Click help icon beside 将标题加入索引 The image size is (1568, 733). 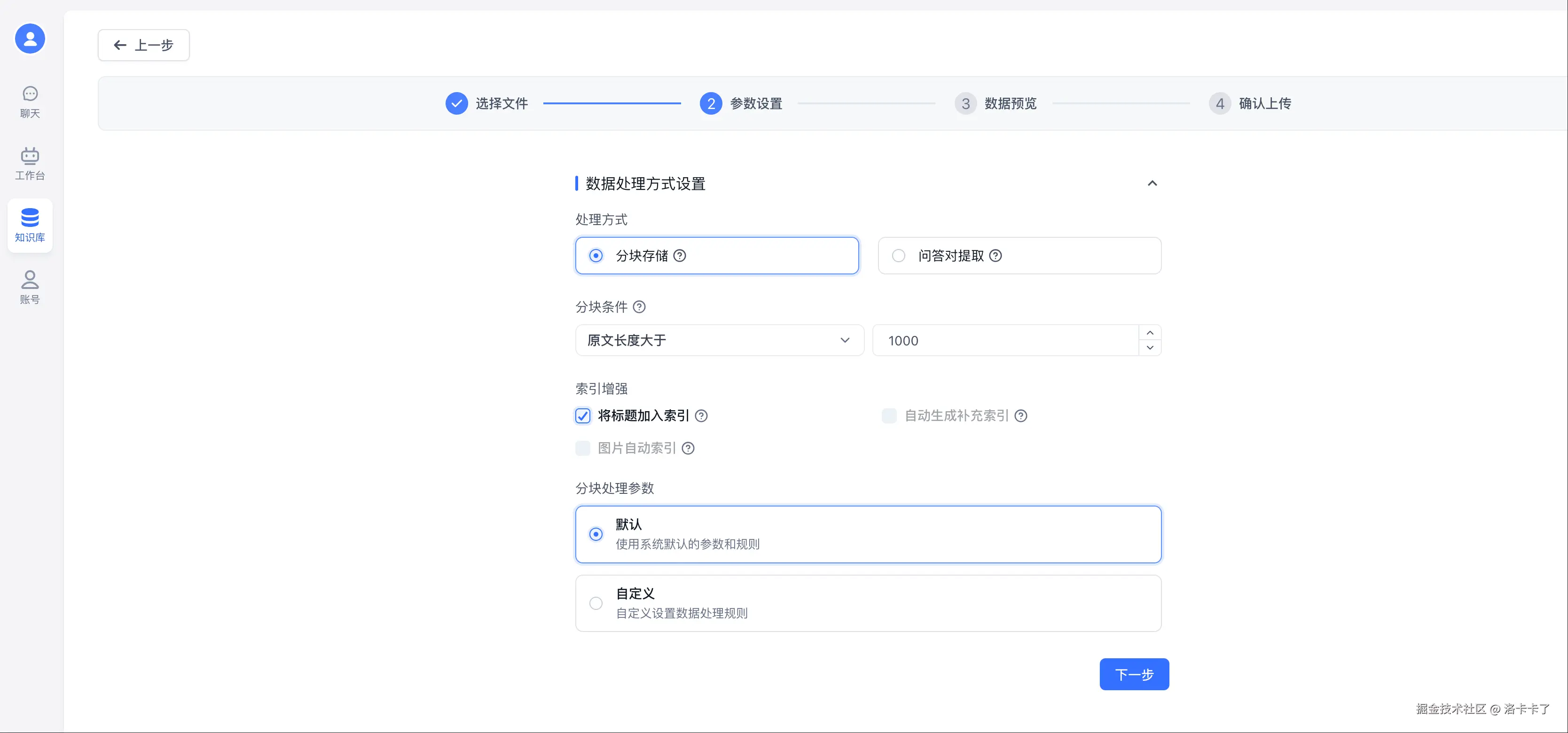(701, 416)
